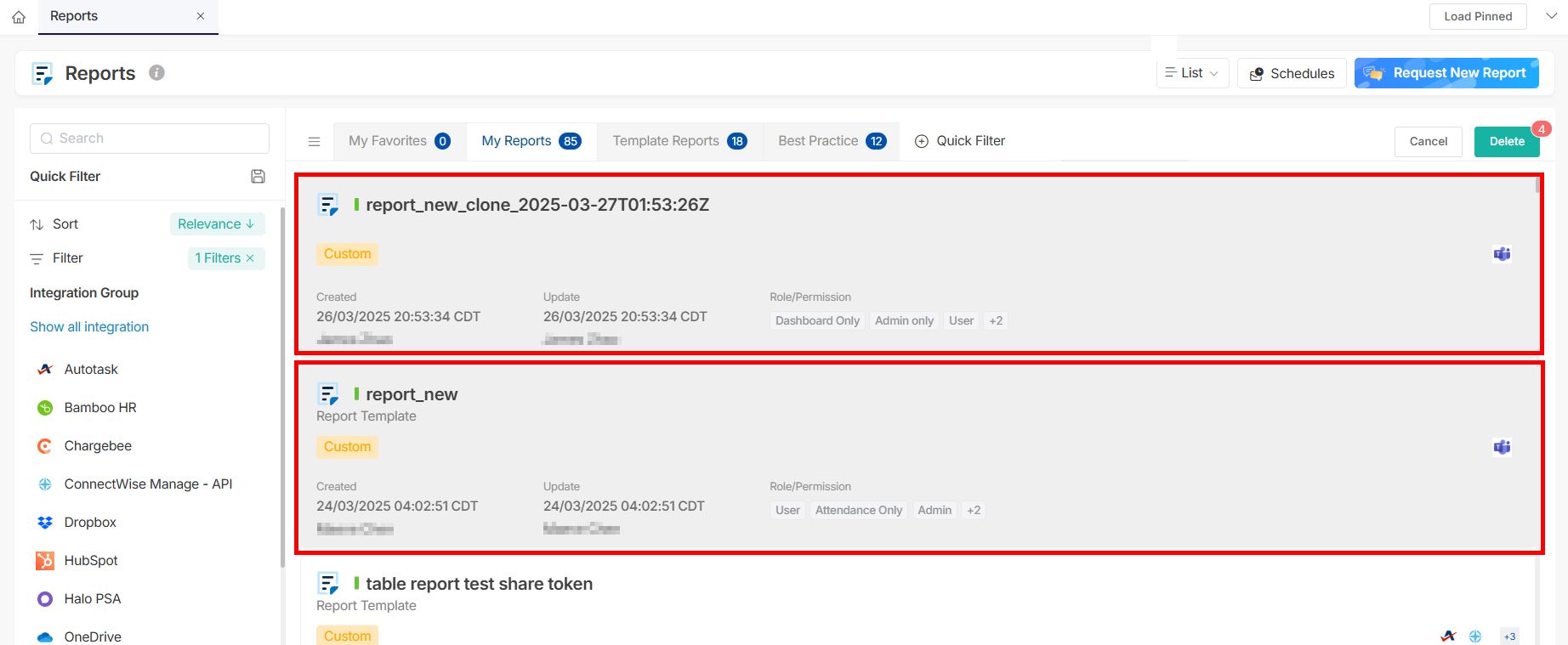Open the List view dropdown

(x=1192, y=73)
